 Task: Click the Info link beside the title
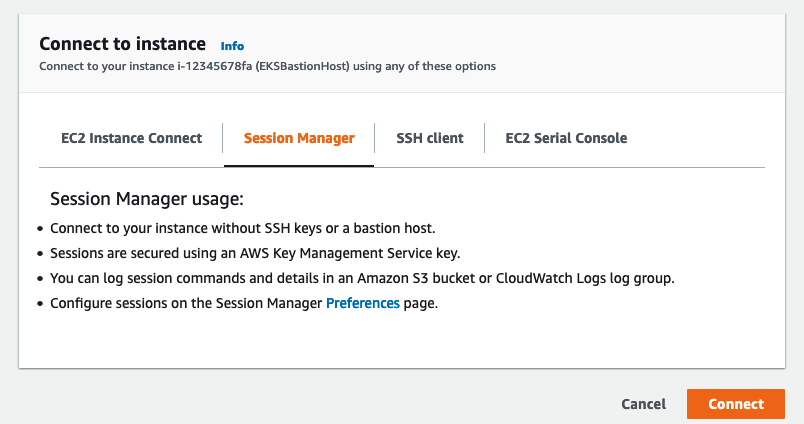pos(232,46)
